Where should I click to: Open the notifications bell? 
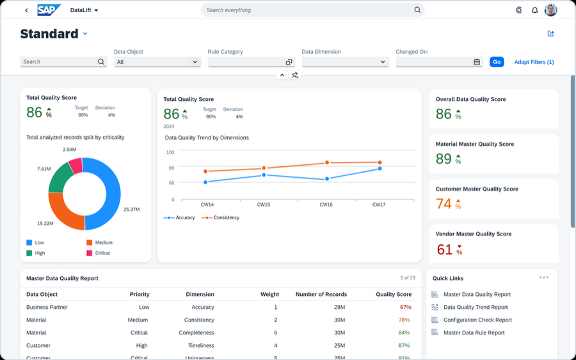[535, 10]
